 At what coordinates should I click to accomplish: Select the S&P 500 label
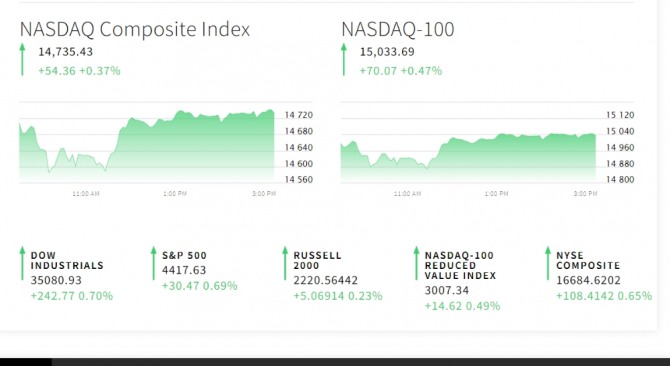click(184, 255)
